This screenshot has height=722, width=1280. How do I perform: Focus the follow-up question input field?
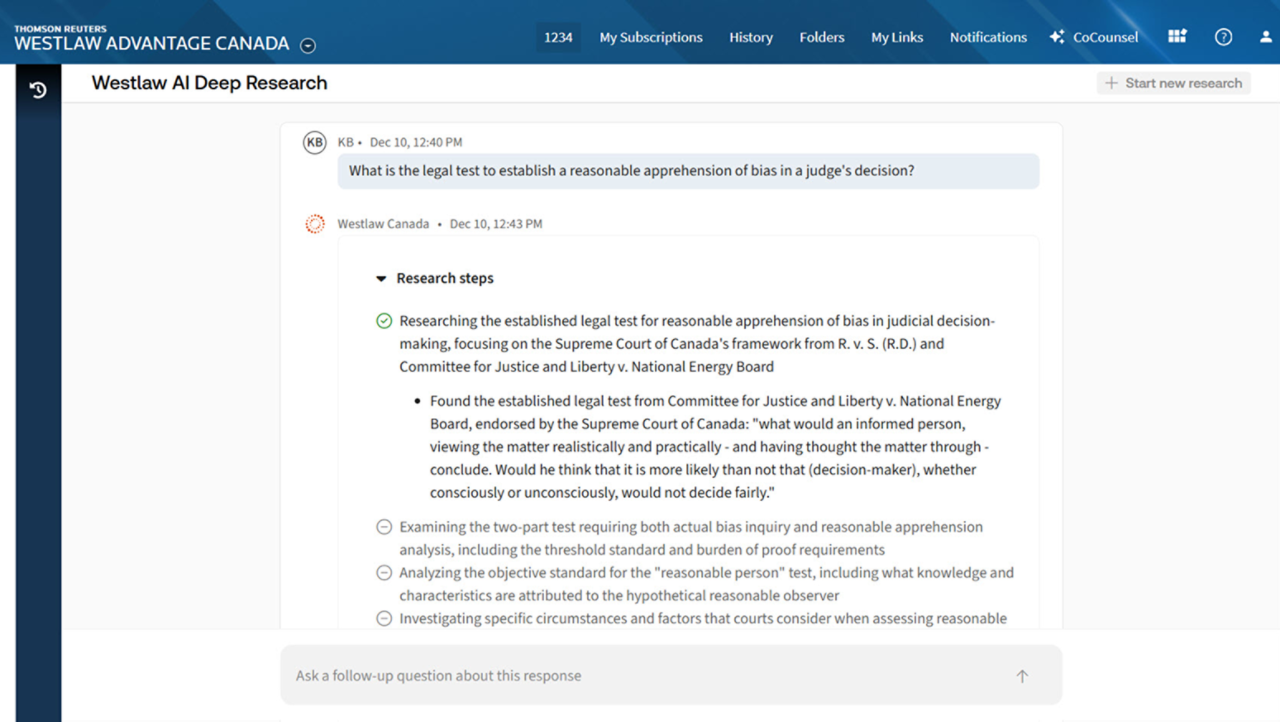coord(640,676)
